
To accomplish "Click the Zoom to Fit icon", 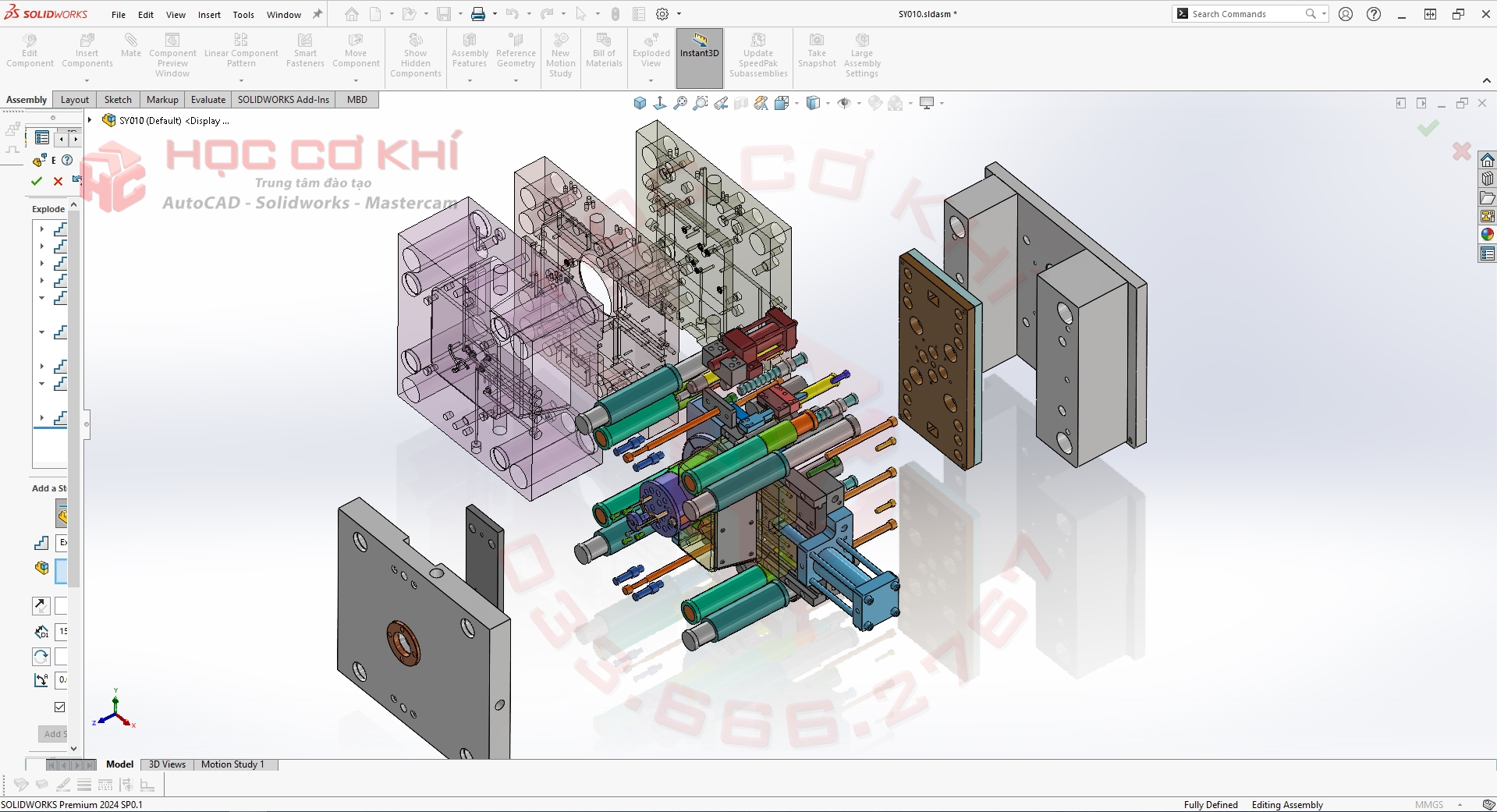I will pyautogui.click(x=680, y=103).
